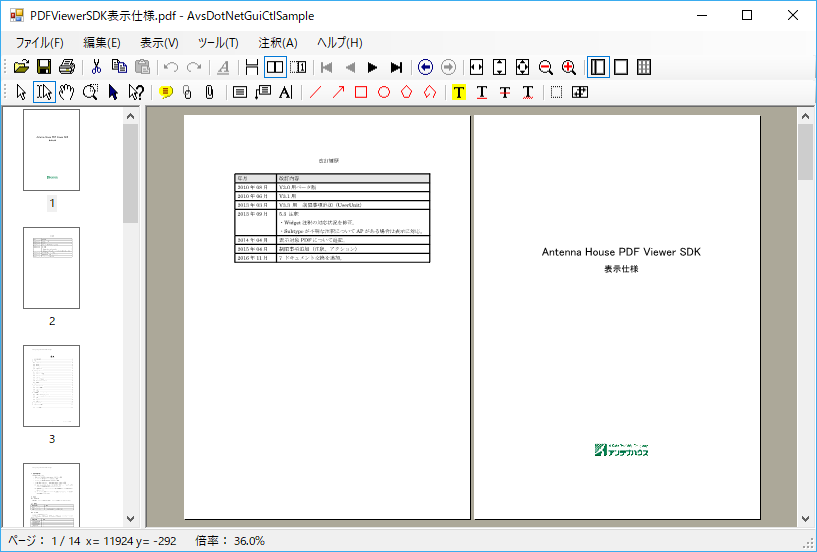The width and height of the screenshot is (817, 552).
Task: Toggle the text select cursor tool
Action: 44,92
